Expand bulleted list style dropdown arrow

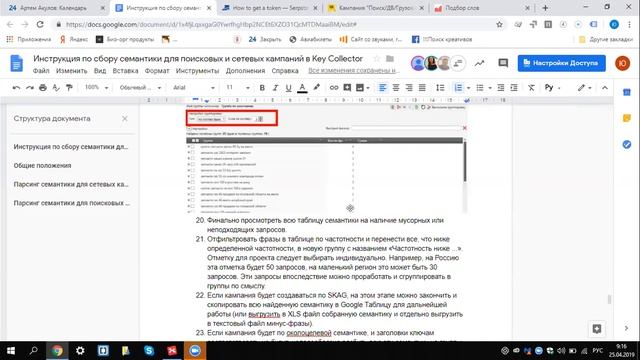(x=490, y=88)
